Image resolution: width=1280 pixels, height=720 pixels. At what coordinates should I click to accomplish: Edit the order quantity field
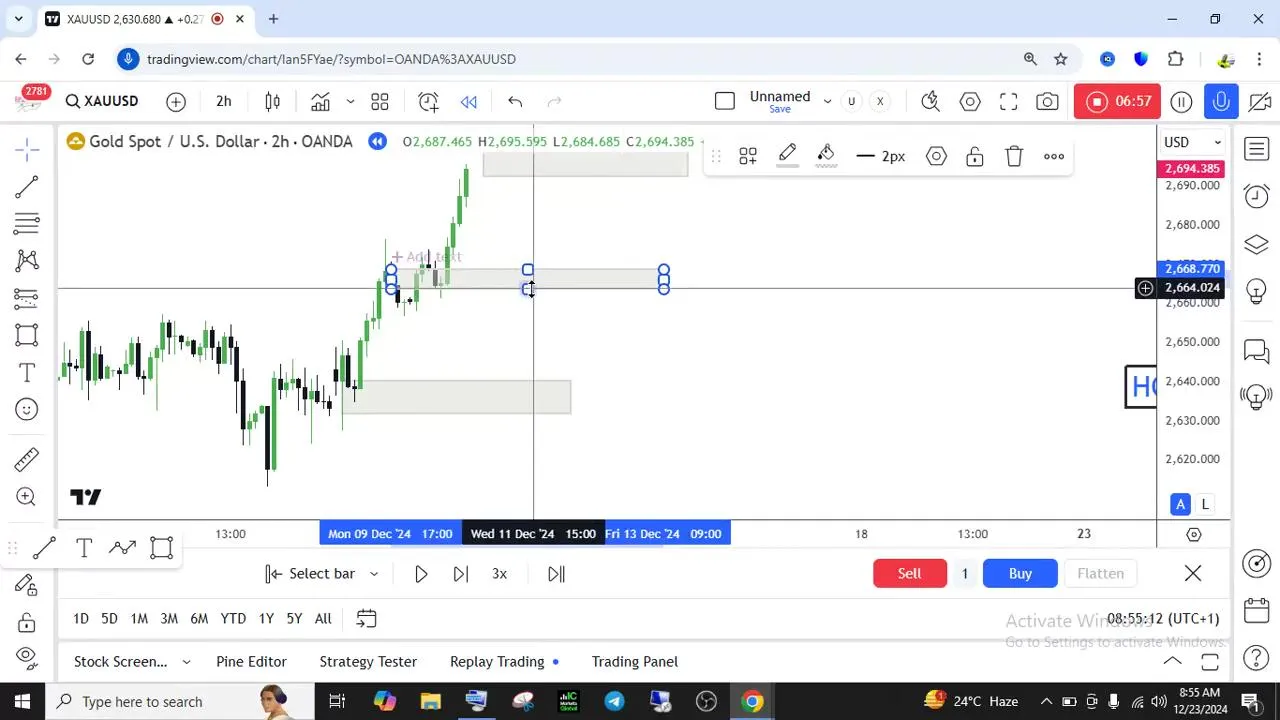pos(964,573)
